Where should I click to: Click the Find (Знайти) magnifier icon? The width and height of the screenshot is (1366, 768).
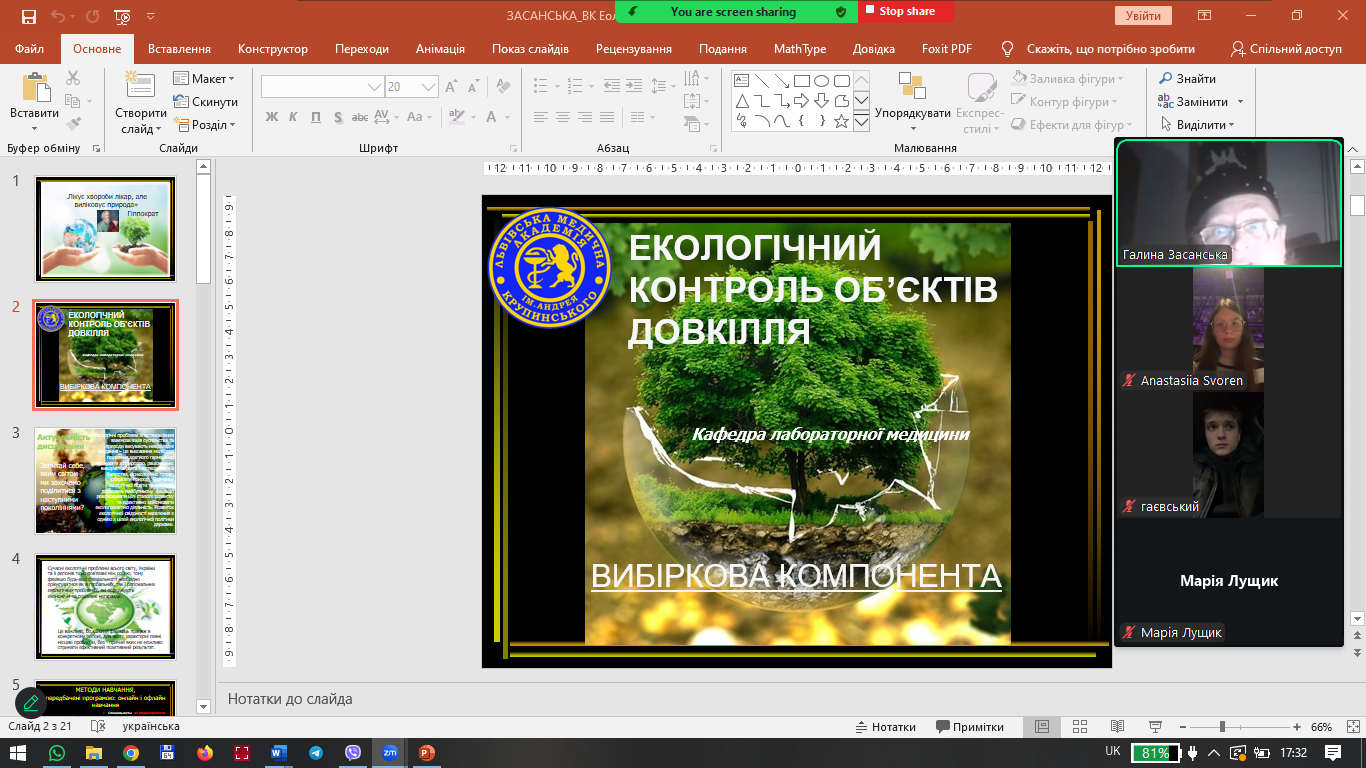(1166, 79)
